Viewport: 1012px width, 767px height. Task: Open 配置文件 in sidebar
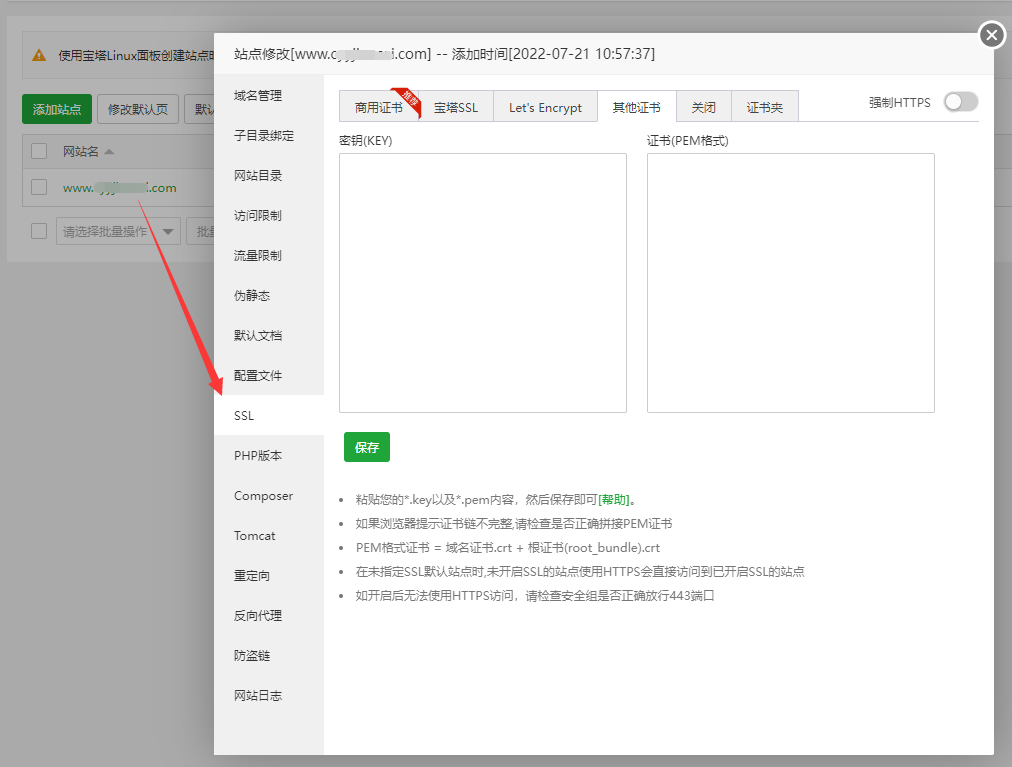pos(269,376)
